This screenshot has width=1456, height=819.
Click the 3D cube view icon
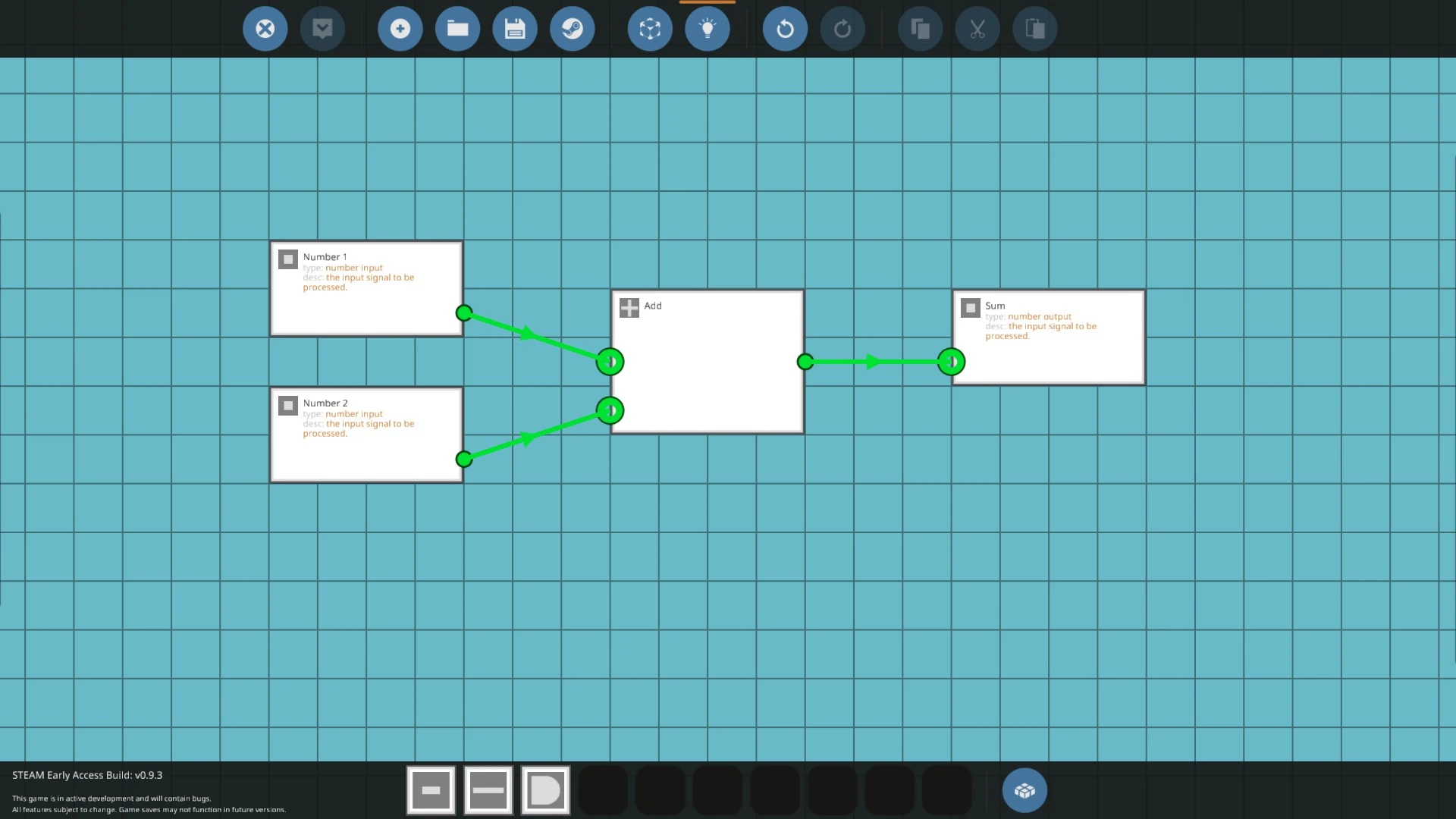tap(650, 29)
